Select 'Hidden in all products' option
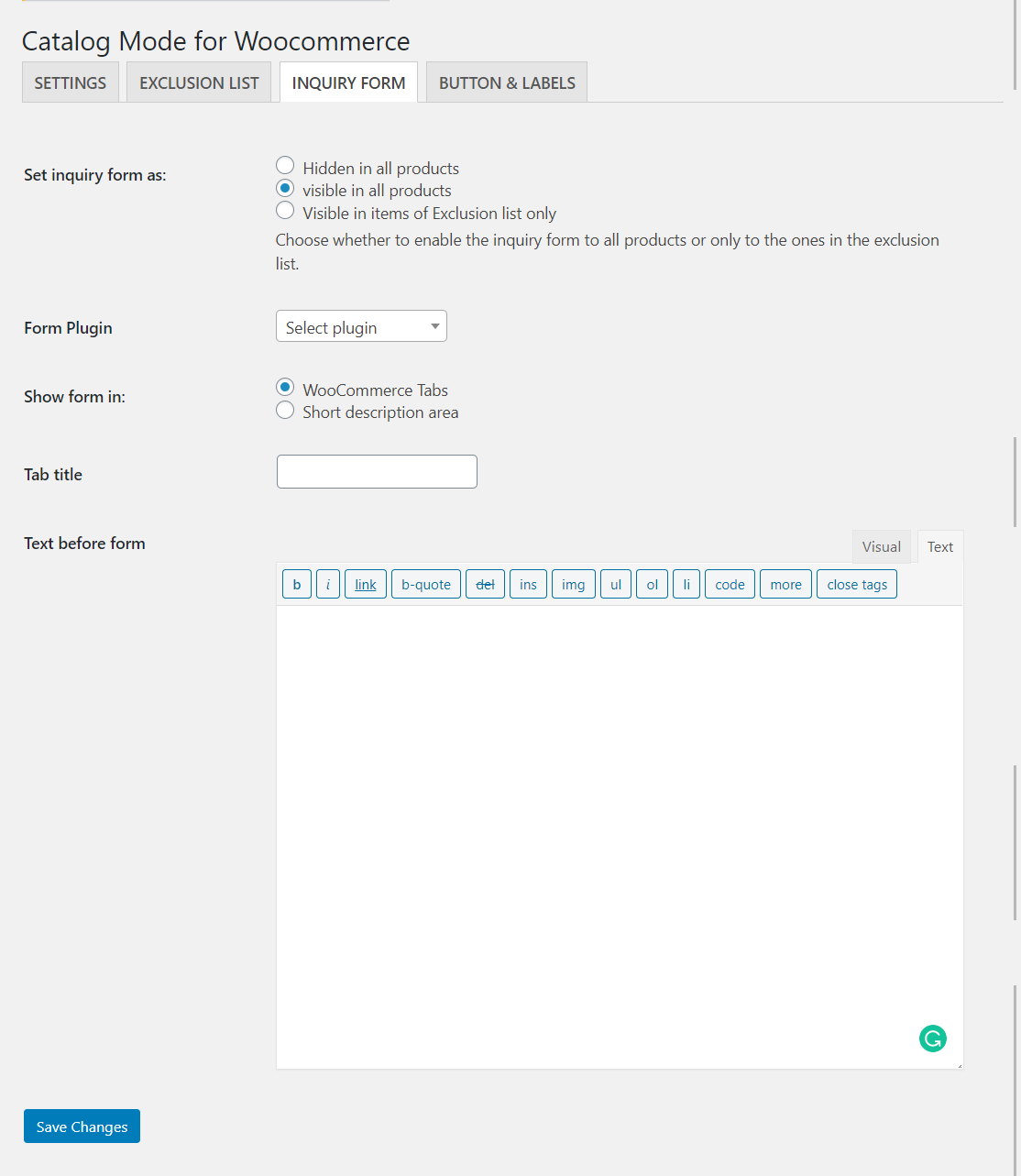The width and height of the screenshot is (1021, 1176). tap(285, 165)
